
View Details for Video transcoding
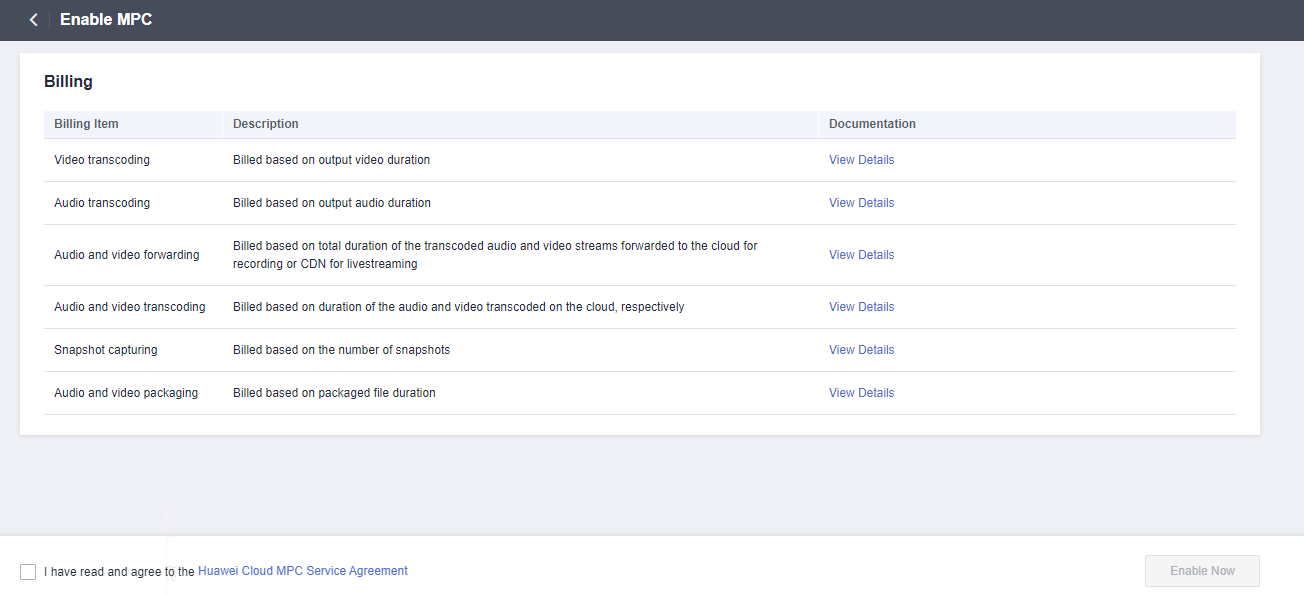[861, 160]
